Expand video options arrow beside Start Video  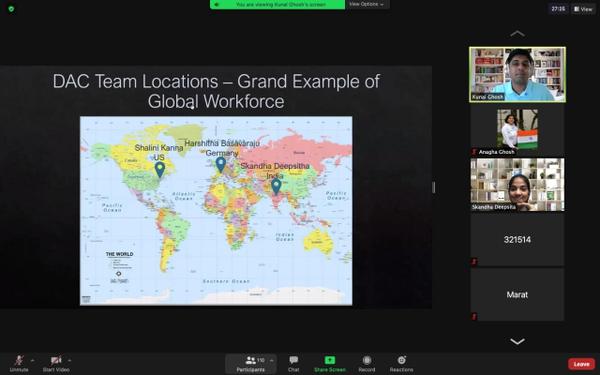tap(69, 360)
